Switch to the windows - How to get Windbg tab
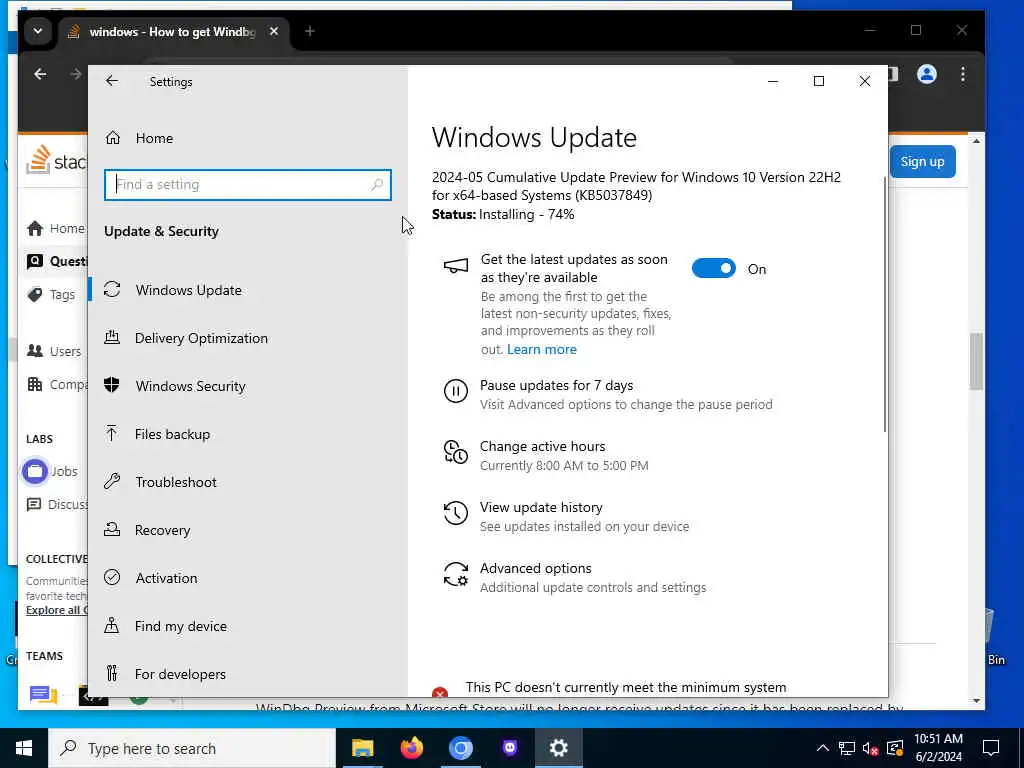Screen dimensions: 1024x768 point(172,31)
